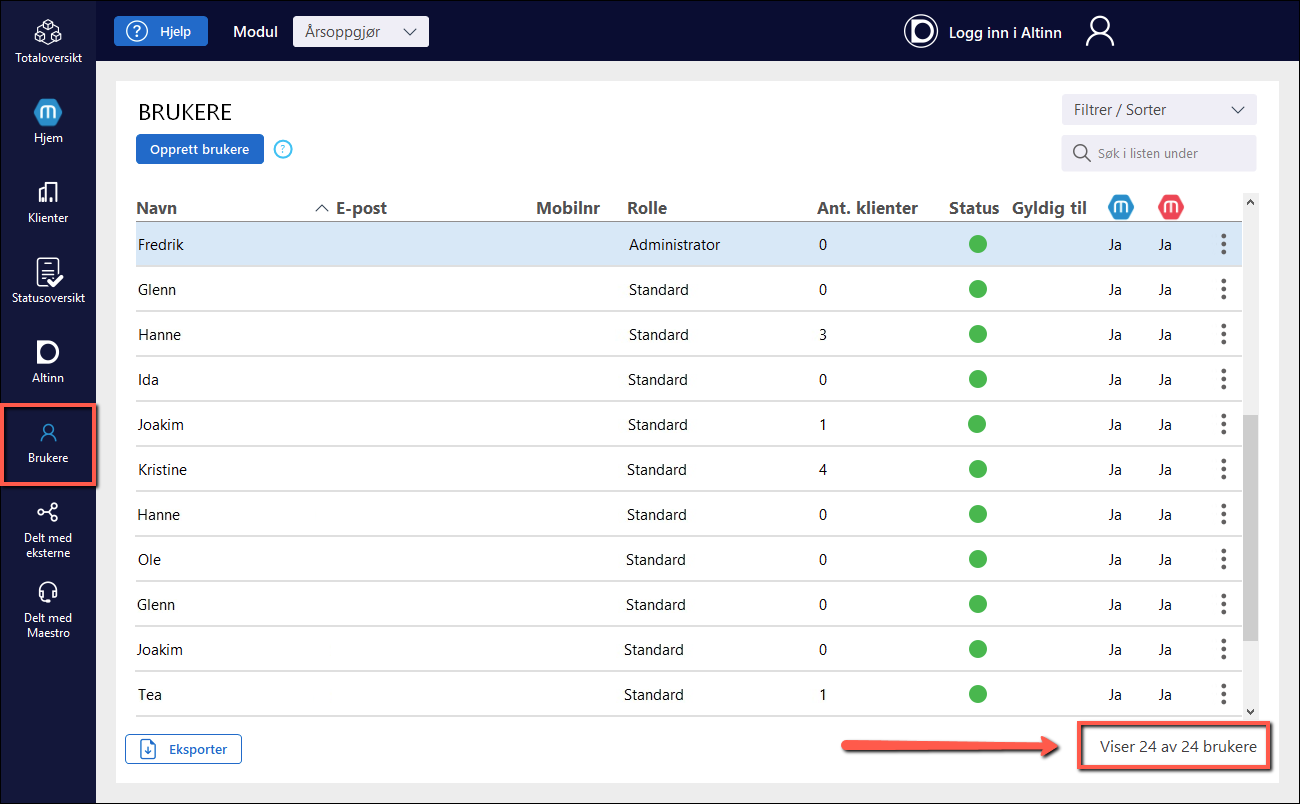
Task: Click client count 3 in Hanne row
Action: coord(823,335)
